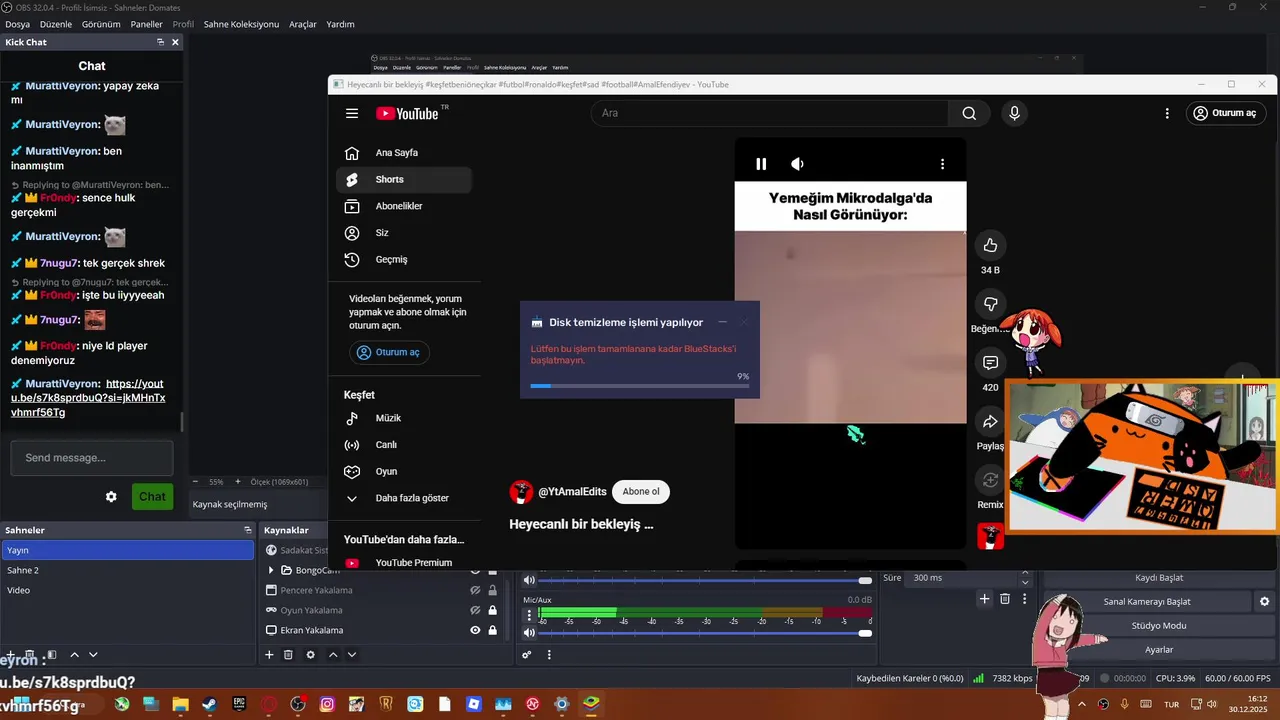The height and width of the screenshot is (720, 1280).
Task: Open Siz in YouTube sidebar
Action: click(404, 233)
